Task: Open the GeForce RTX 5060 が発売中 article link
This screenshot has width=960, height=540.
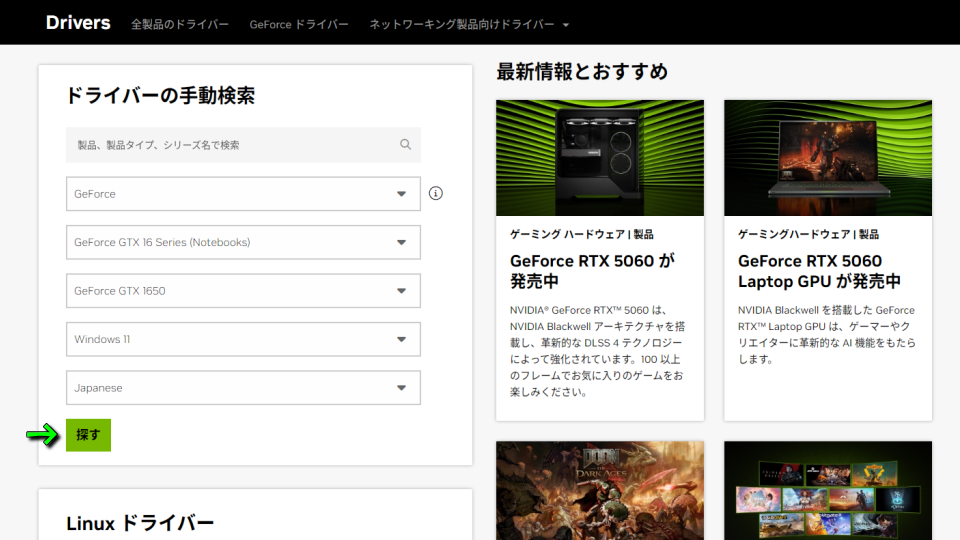Action: (592, 271)
